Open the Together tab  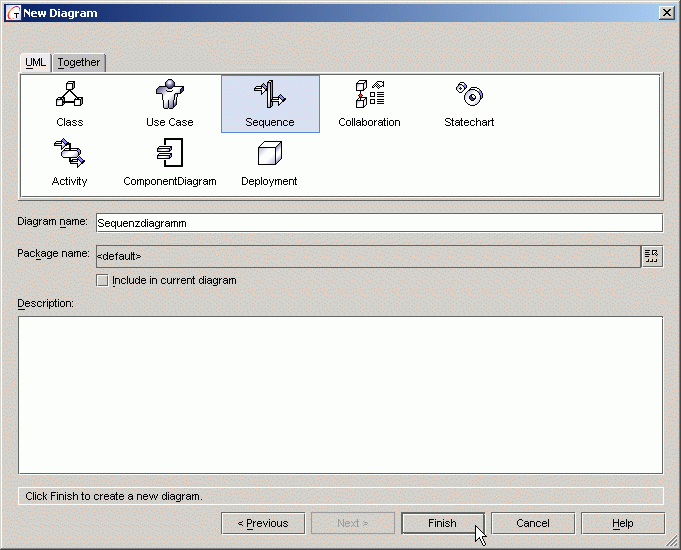(x=79, y=63)
